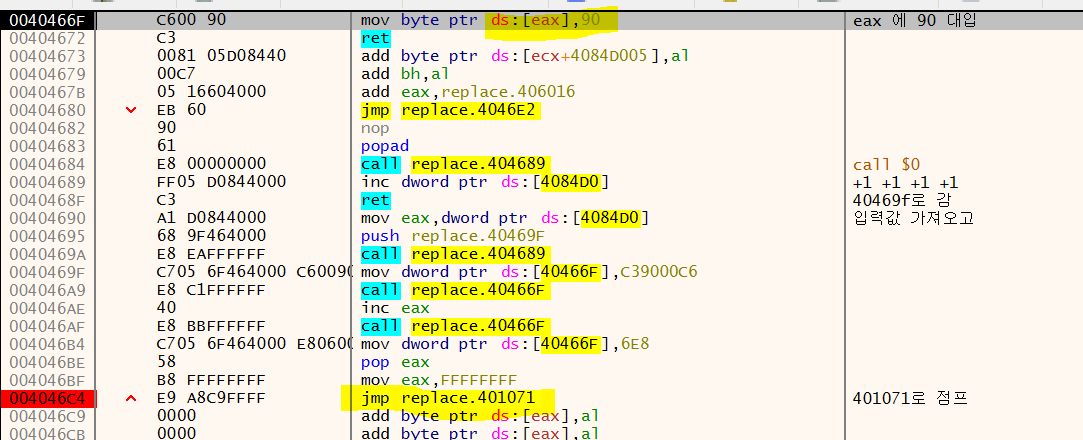Click instruction 'mov byte ptr ds:[eax],90'
This screenshot has height=440, width=1083.
(x=481, y=20)
